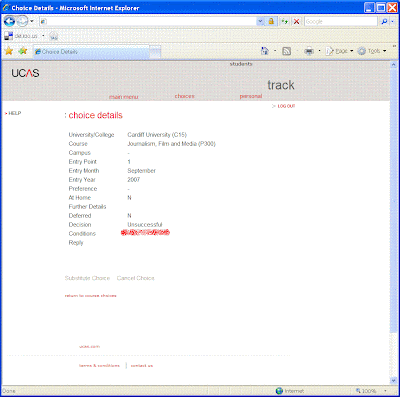
Task: Open the recent pages dropdown beside Forward
Action: tap(32, 21)
